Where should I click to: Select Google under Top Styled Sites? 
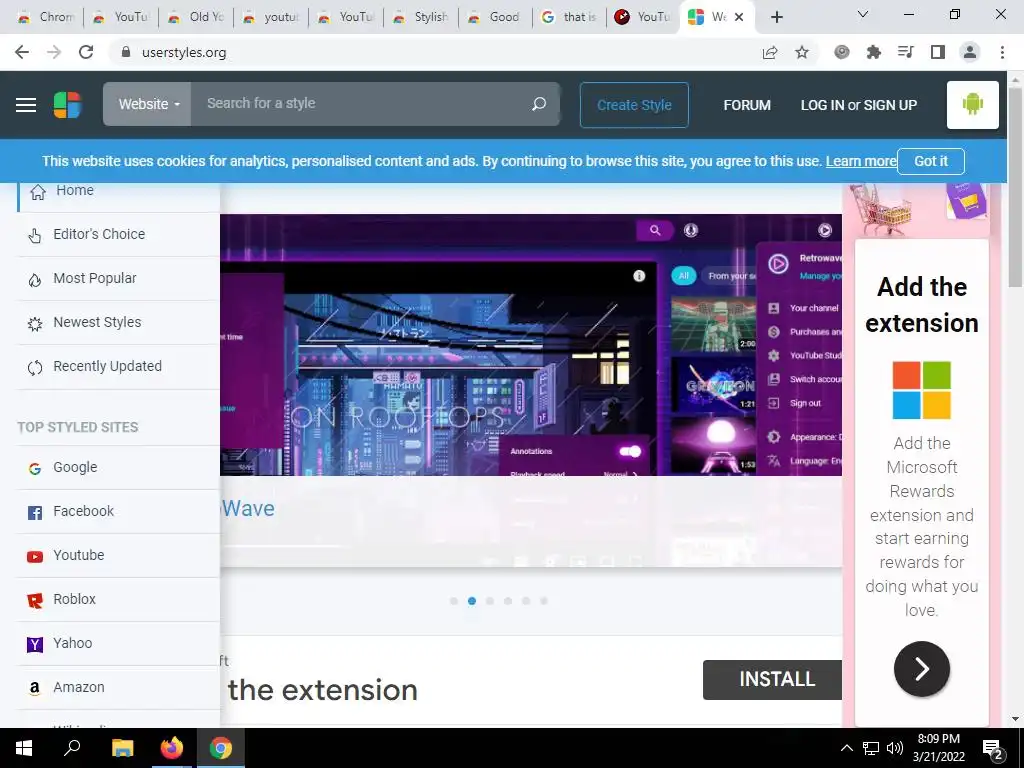118,468
